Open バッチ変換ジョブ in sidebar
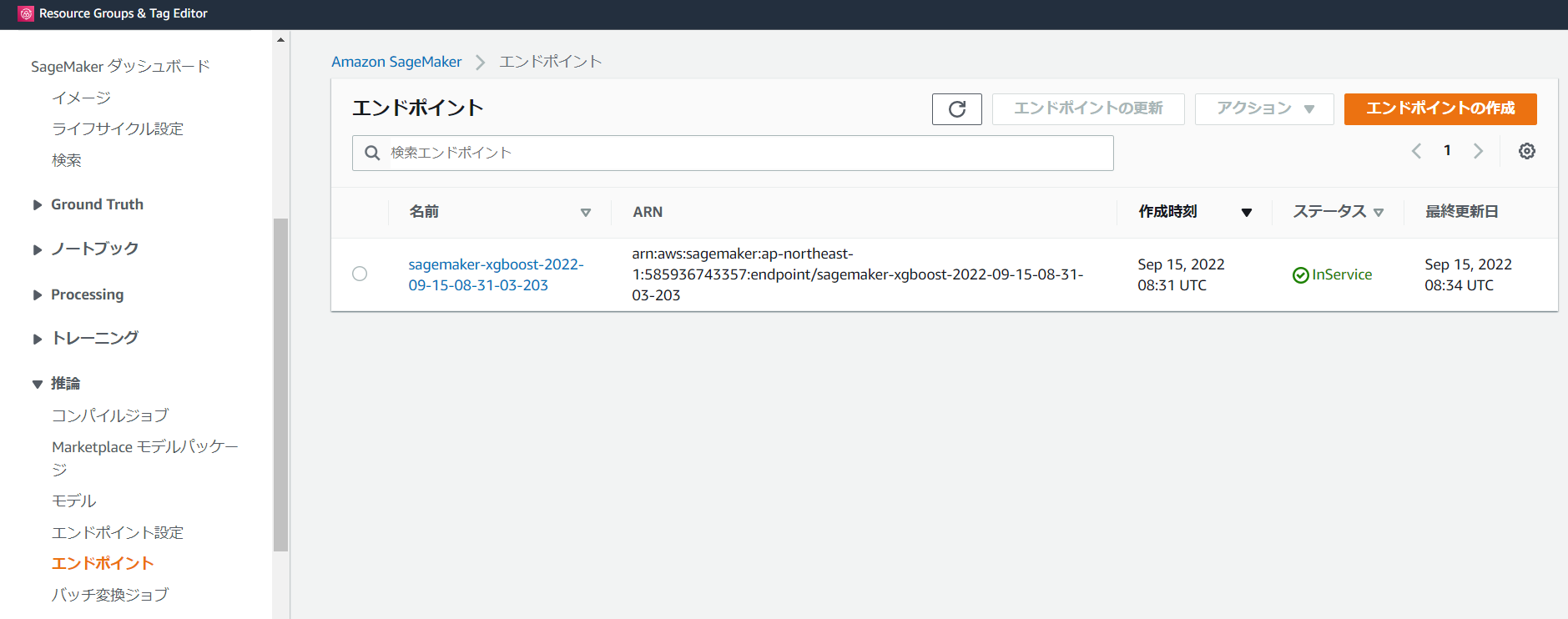This screenshot has width=1568, height=619. [110, 595]
